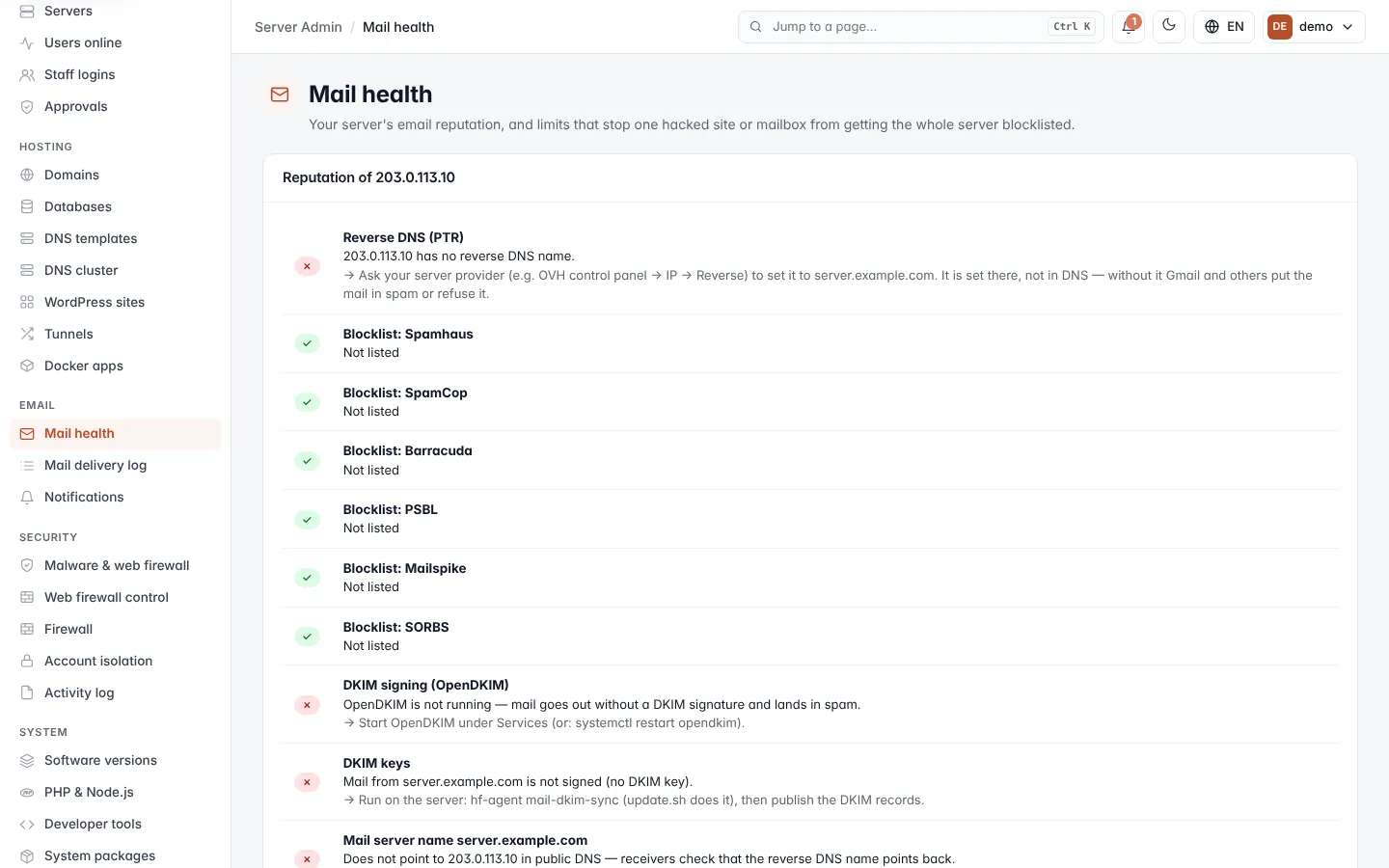Viewport: 1389px width, 868px height.
Task: Click the Firewall icon in sidebar
Action: [x=27, y=629]
